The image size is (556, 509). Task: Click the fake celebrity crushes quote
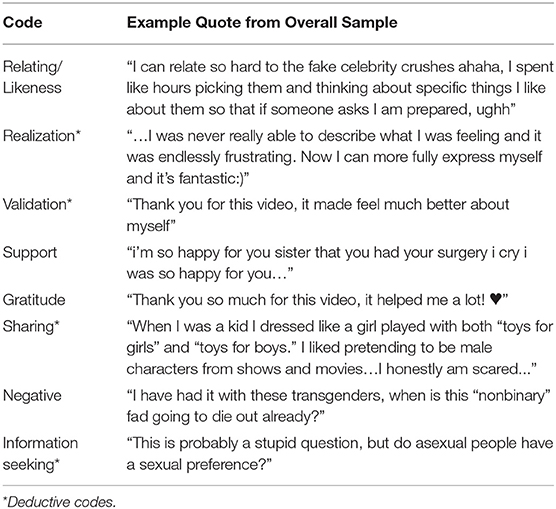(340, 88)
